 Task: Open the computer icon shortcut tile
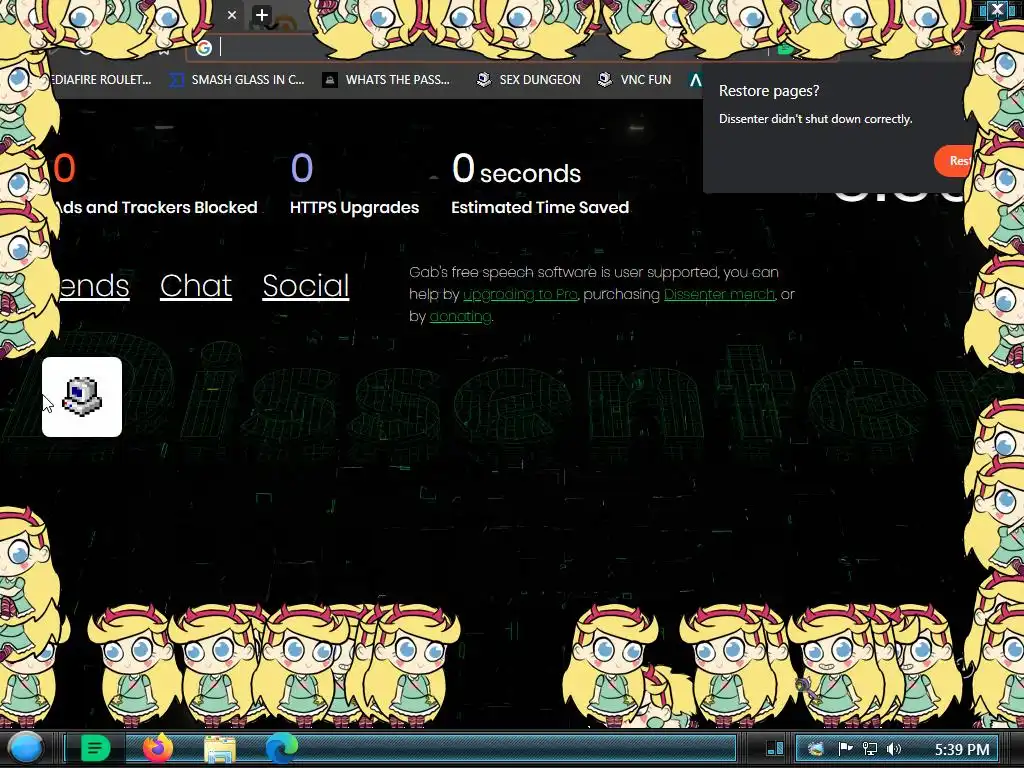(x=82, y=397)
